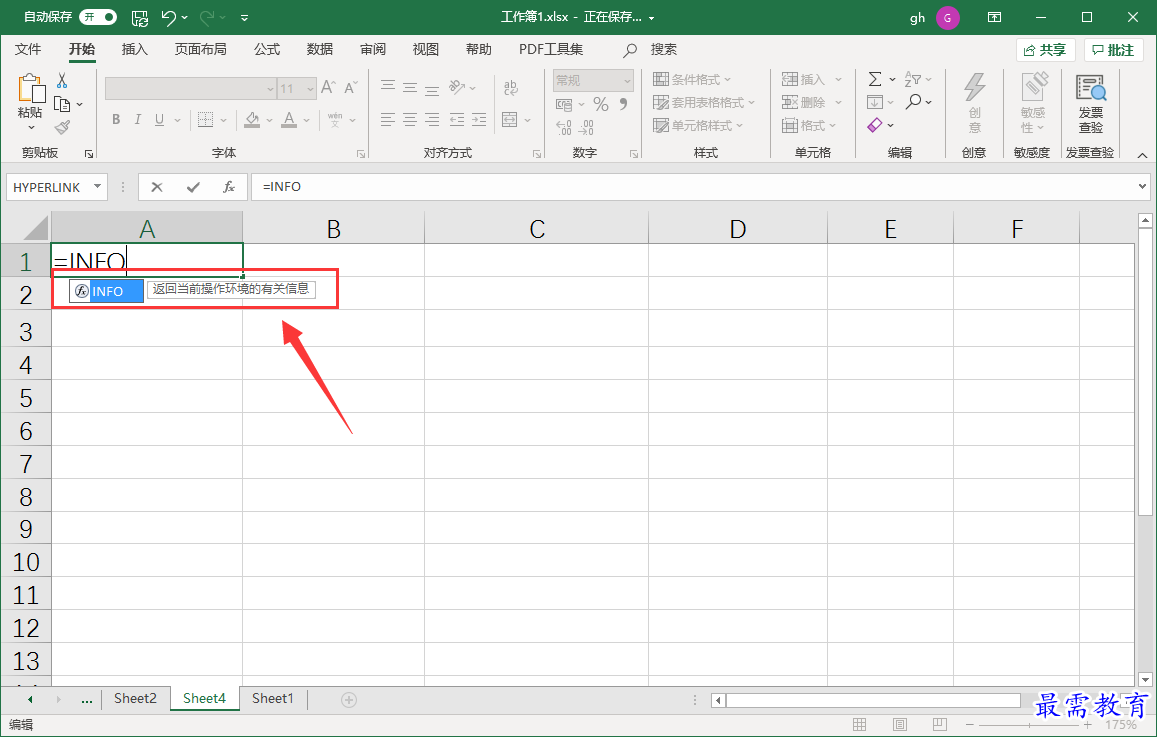Screen dimensions: 1157x737
Task: Select the INFO function suggestion
Action: [x=107, y=291]
